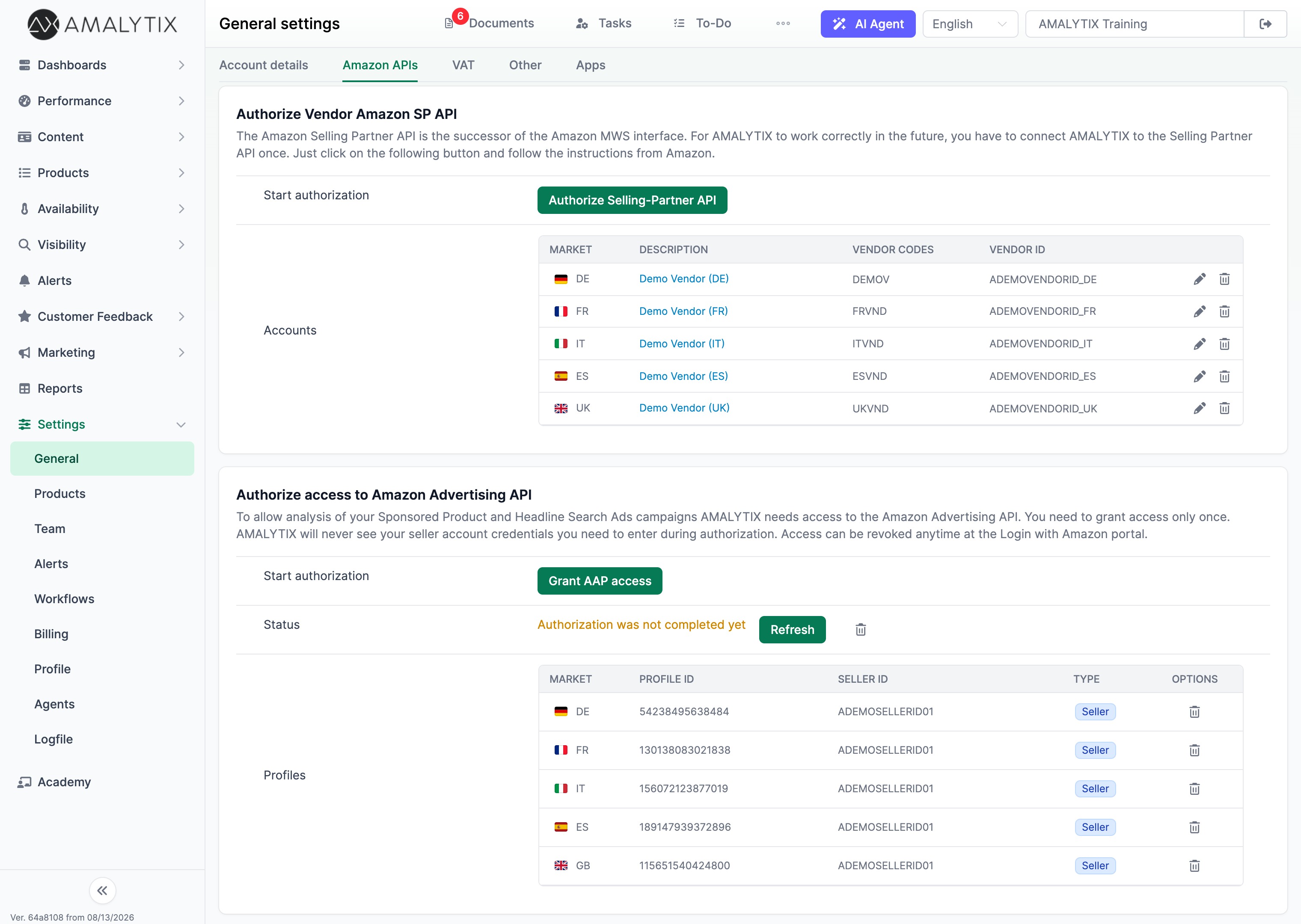
Task: Open Logfile settings
Action: coord(102,739)
